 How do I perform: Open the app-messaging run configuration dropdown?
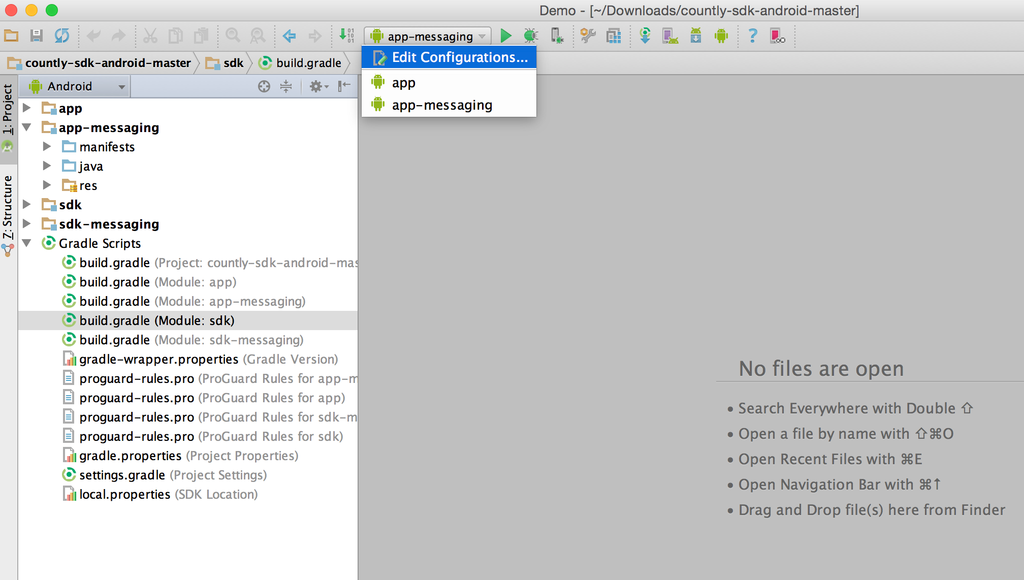coord(428,36)
